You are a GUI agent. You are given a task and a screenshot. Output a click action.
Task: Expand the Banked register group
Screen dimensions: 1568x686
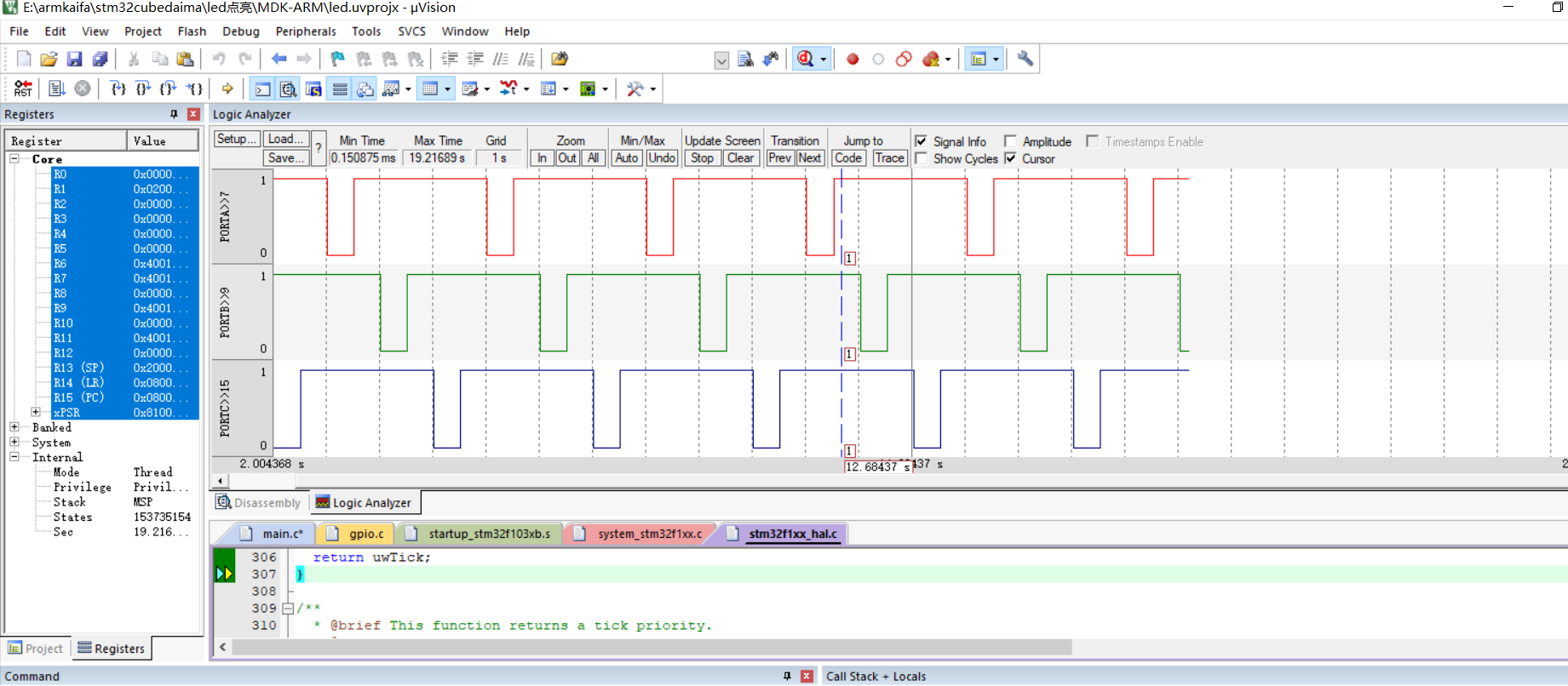[14, 427]
